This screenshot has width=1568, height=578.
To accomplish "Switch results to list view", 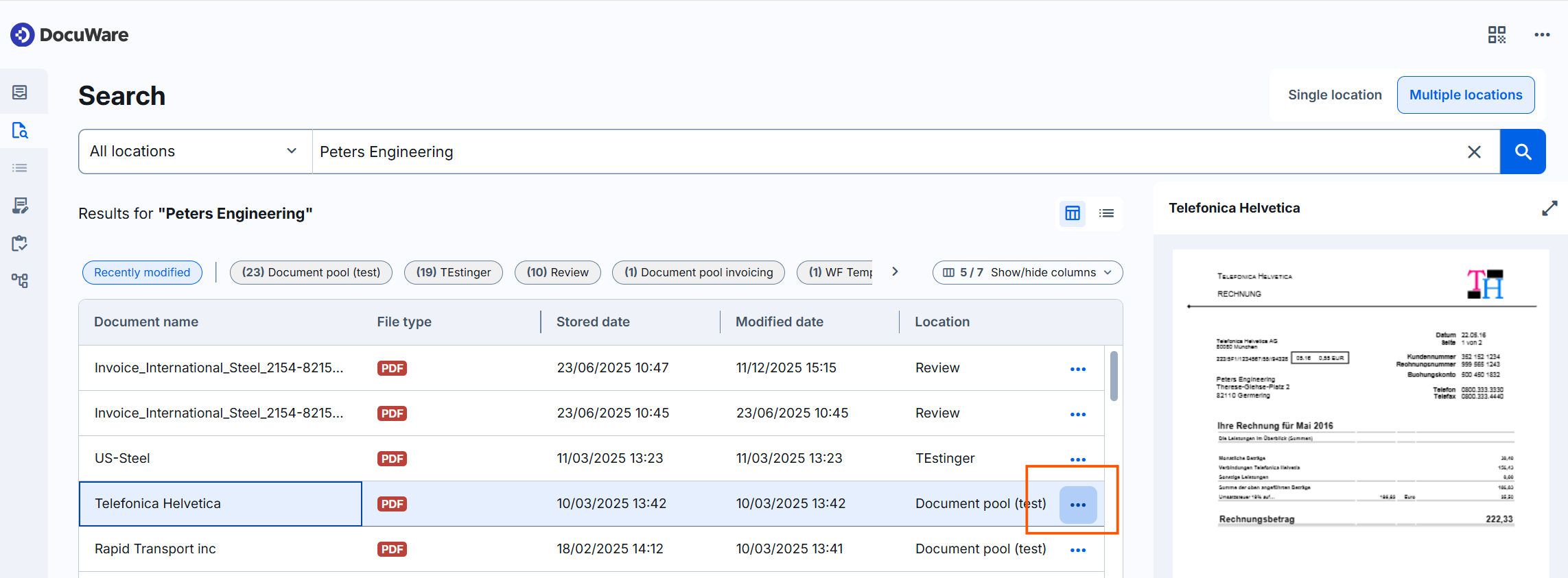I will (x=1106, y=213).
